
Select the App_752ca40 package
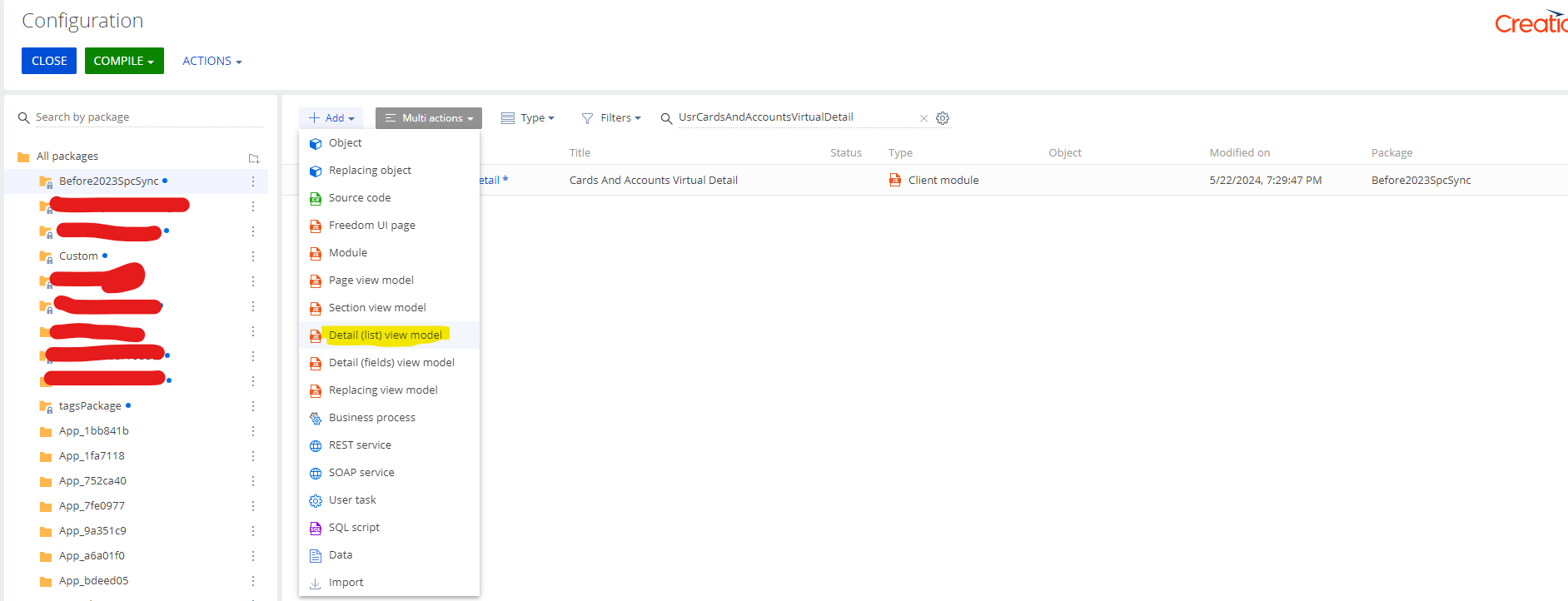tap(92, 480)
